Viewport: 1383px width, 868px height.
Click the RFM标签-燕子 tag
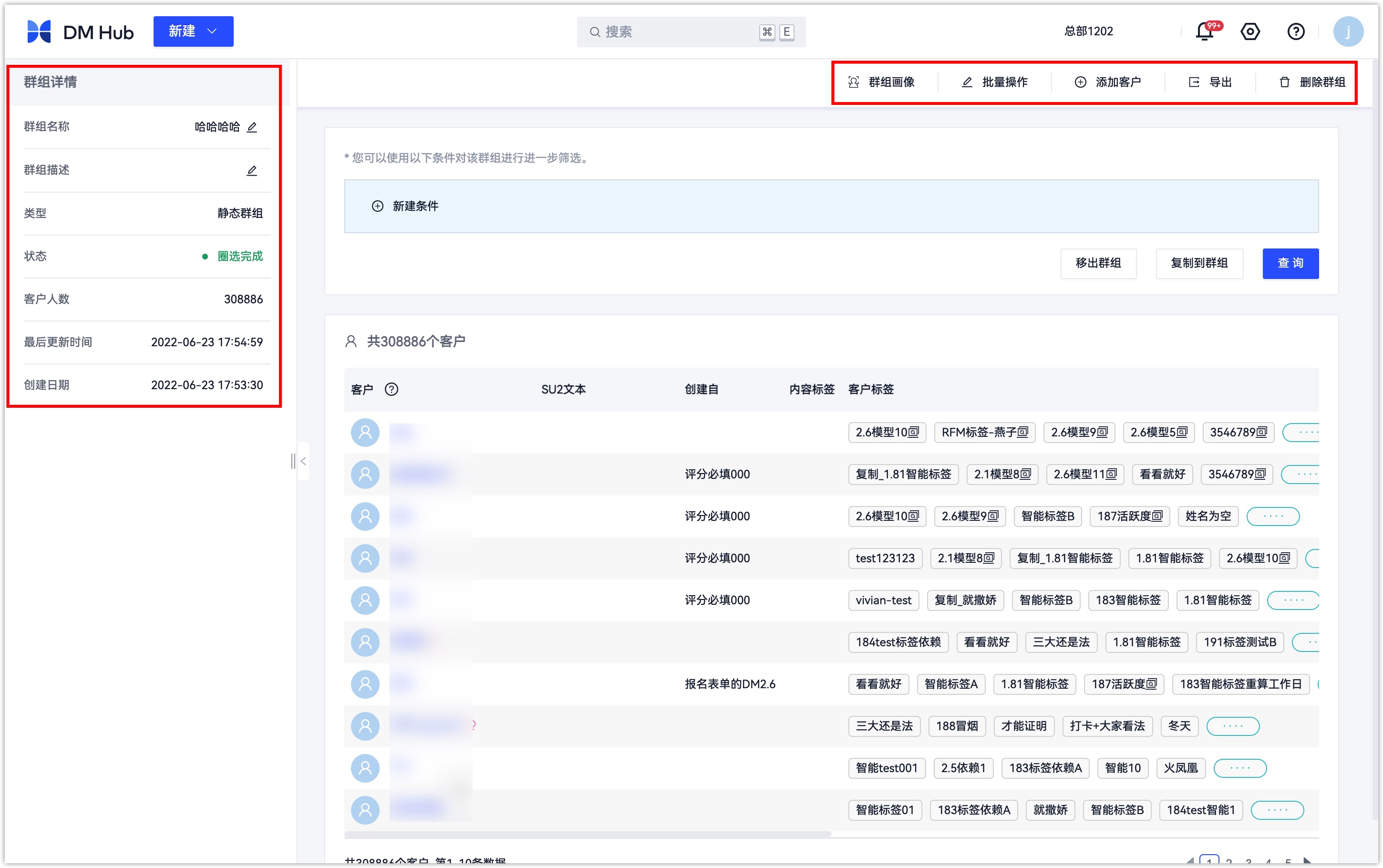984,432
